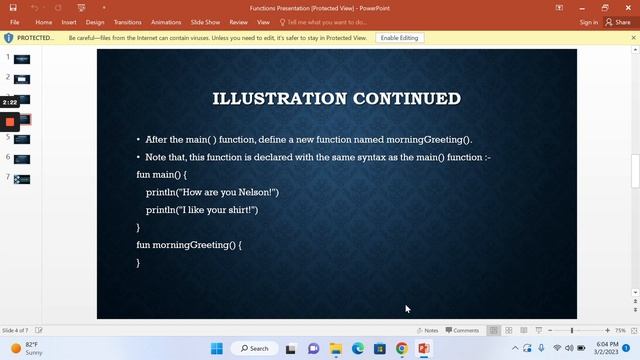This screenshot has height=360, width=640.
Task: Click zoom out minus button
Action: pos(550,330)
